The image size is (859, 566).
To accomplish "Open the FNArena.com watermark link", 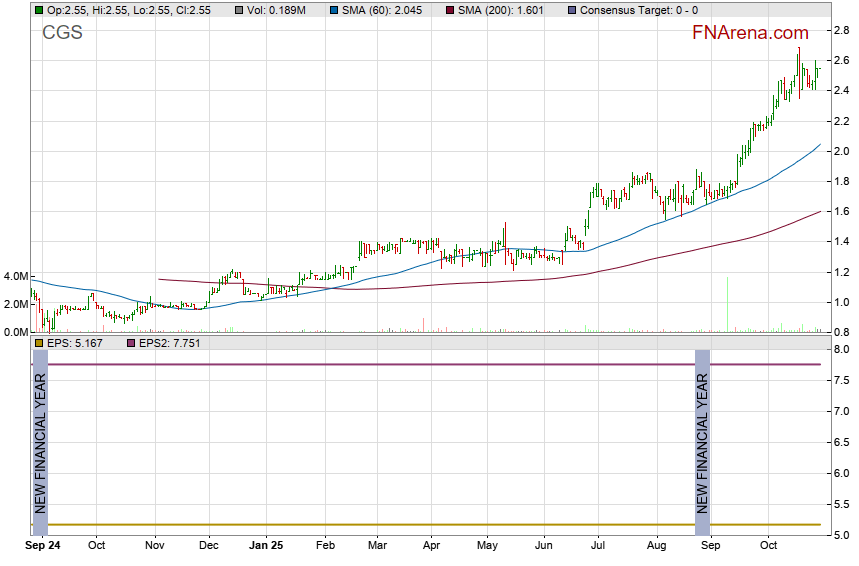I will [750, 33].
